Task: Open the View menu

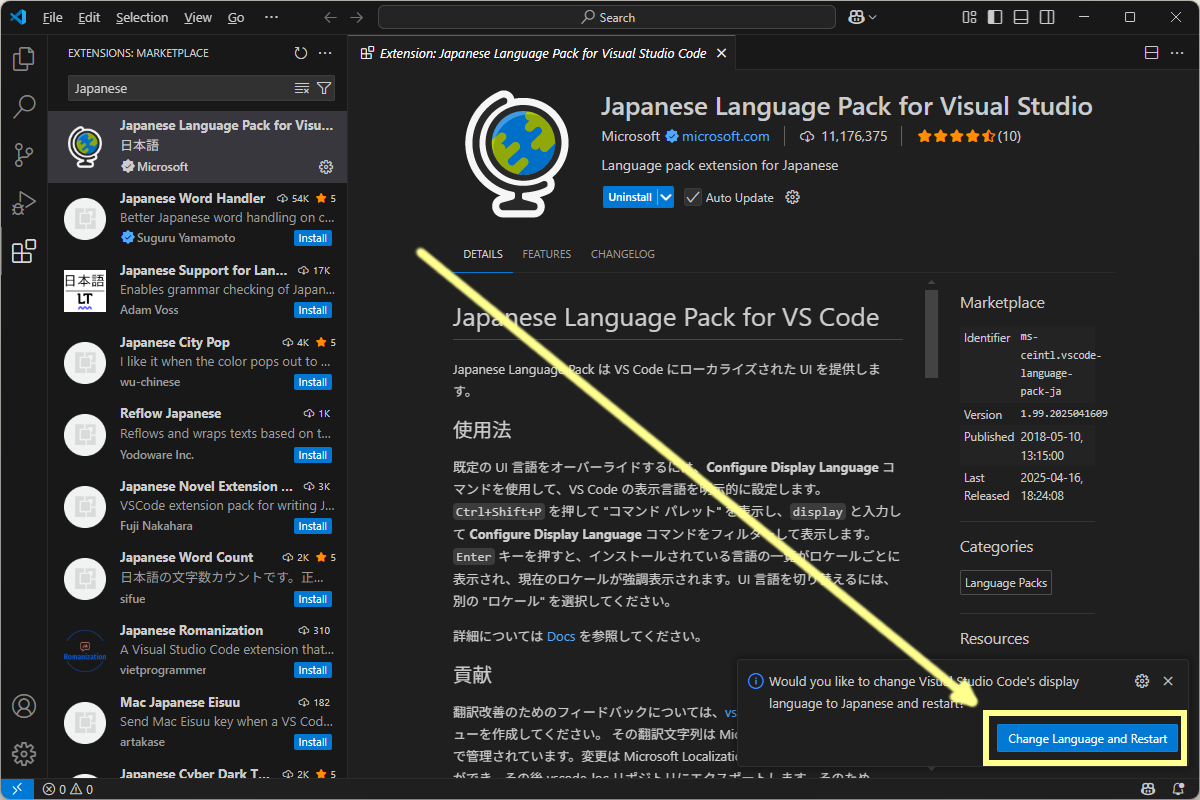Action: 197,17
